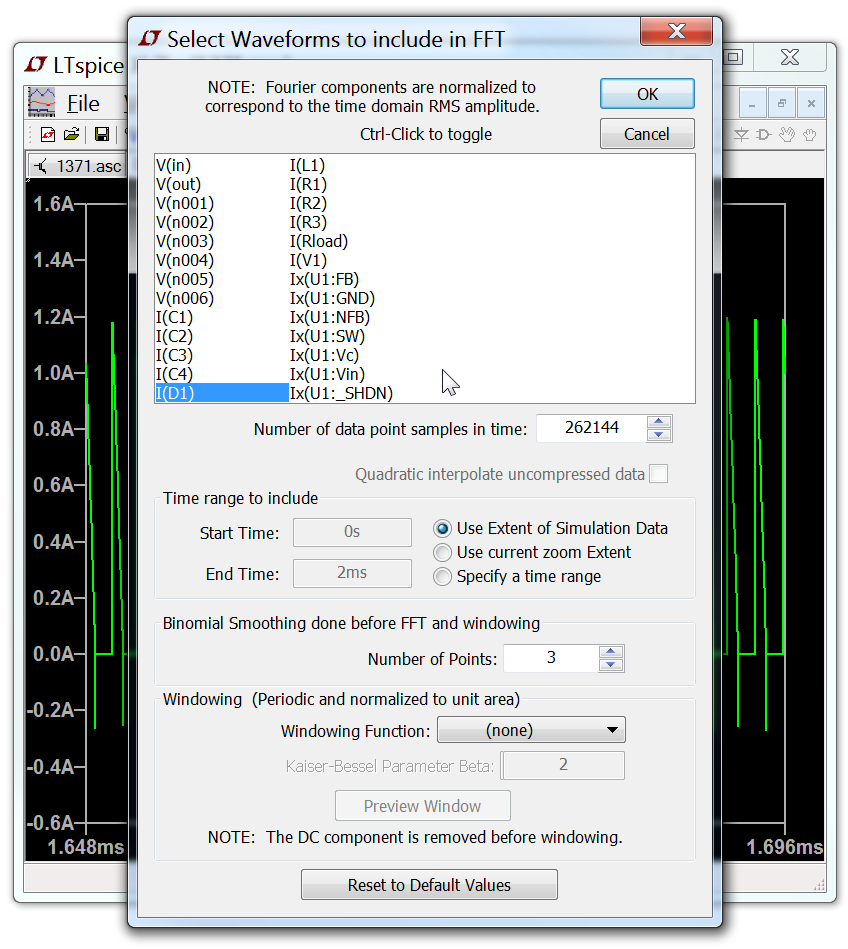
Task: Save the current file with the disk icon
Action: coord(103,135)
